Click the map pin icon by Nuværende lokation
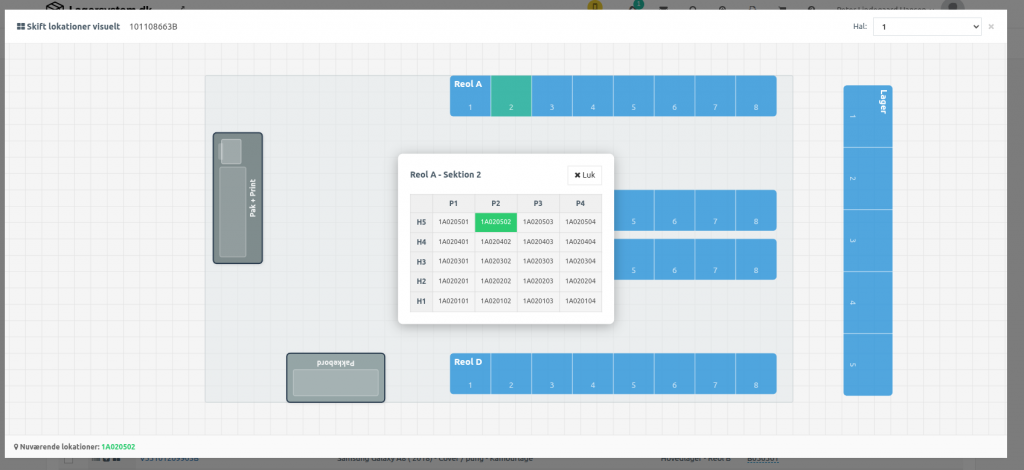Viewport: 1024px width, 470px height. [17, 447]
